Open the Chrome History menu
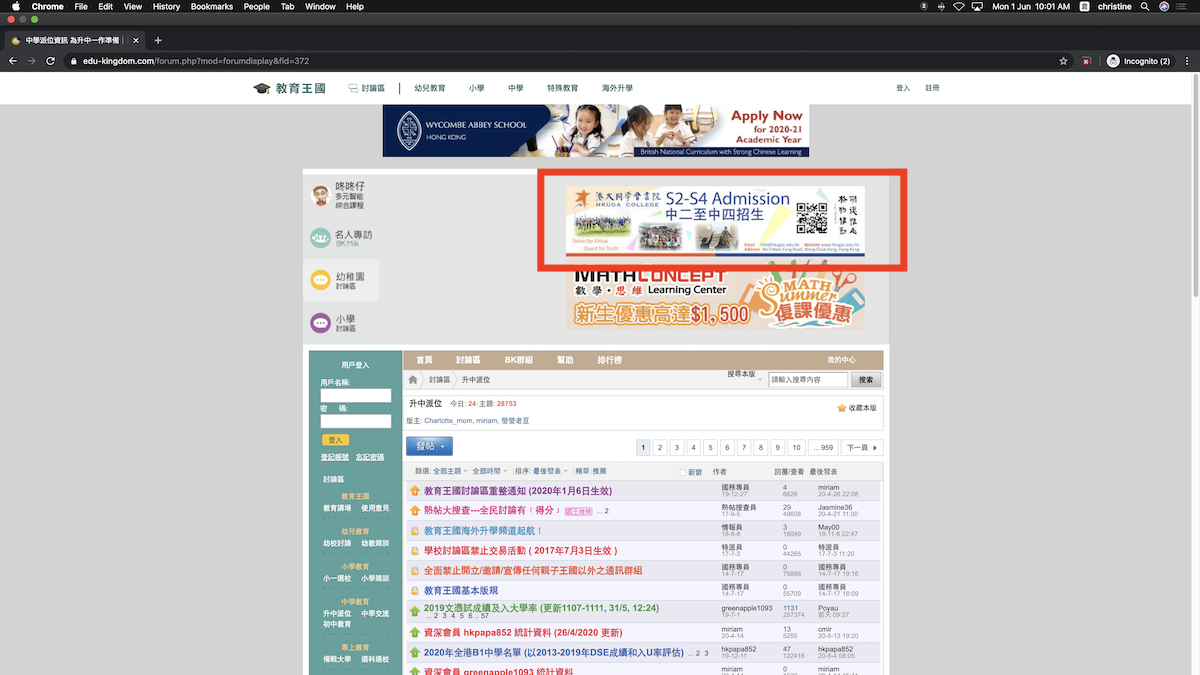This screenshot has width=1200, height=675. 166,6
